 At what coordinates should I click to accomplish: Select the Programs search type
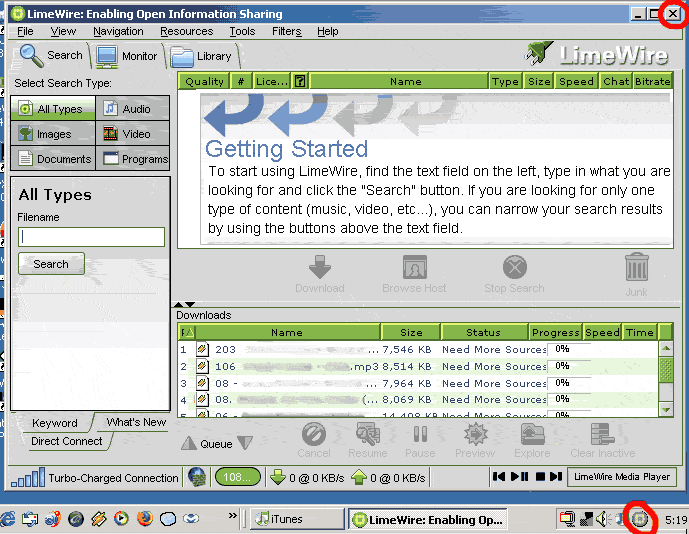click(x=133, y=159)
